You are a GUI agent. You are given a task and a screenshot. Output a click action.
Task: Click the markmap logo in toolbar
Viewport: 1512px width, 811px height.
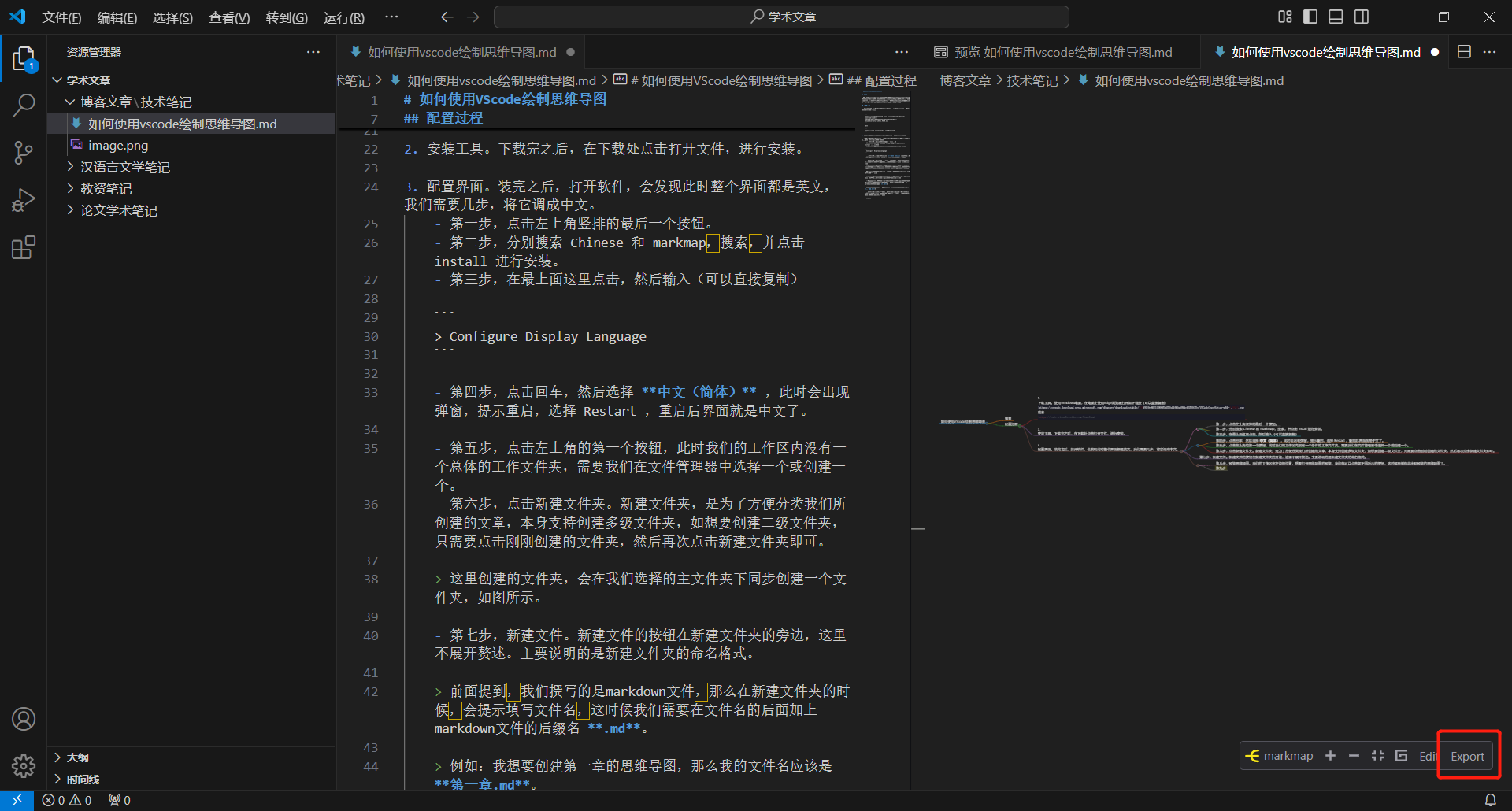(x=1279, y=756)
